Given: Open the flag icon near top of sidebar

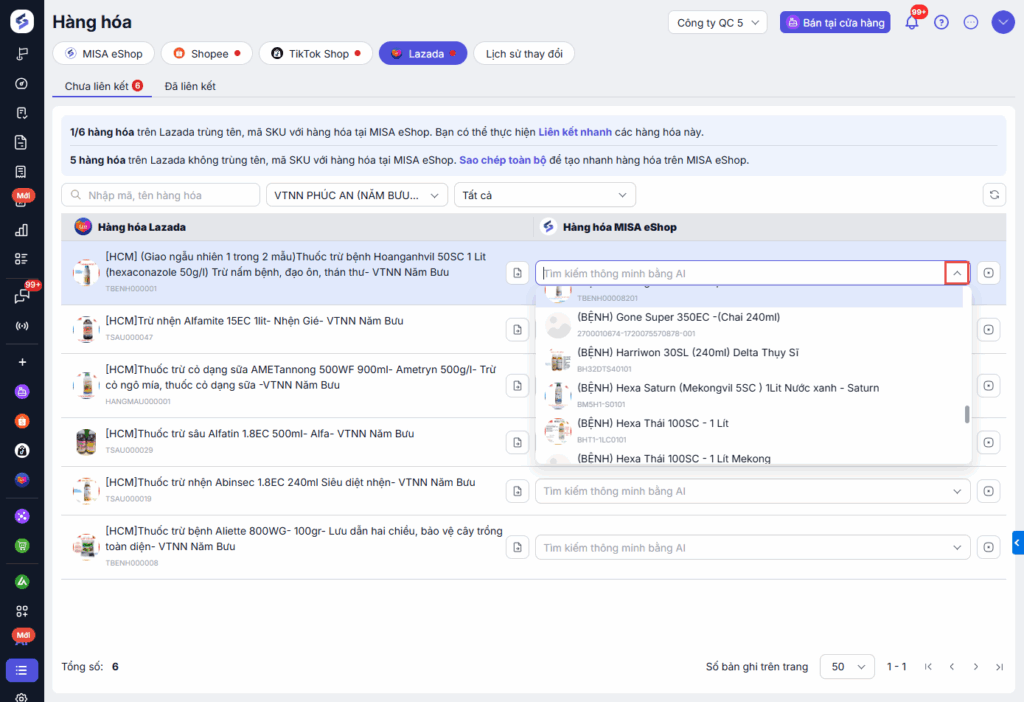Looking at the screenshot, I should tap(22, 54).
